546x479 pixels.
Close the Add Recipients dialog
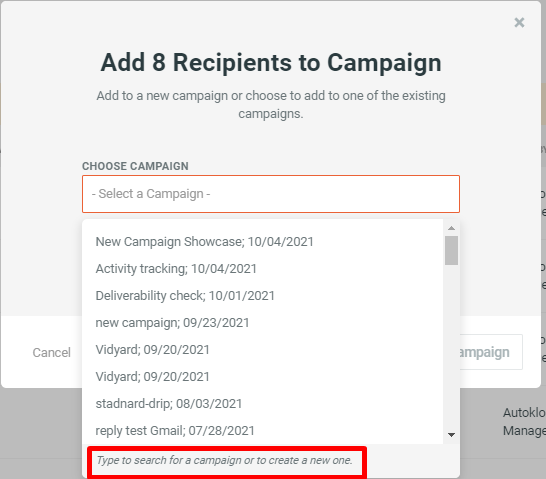pyautogui.click(x=519, y=23)
